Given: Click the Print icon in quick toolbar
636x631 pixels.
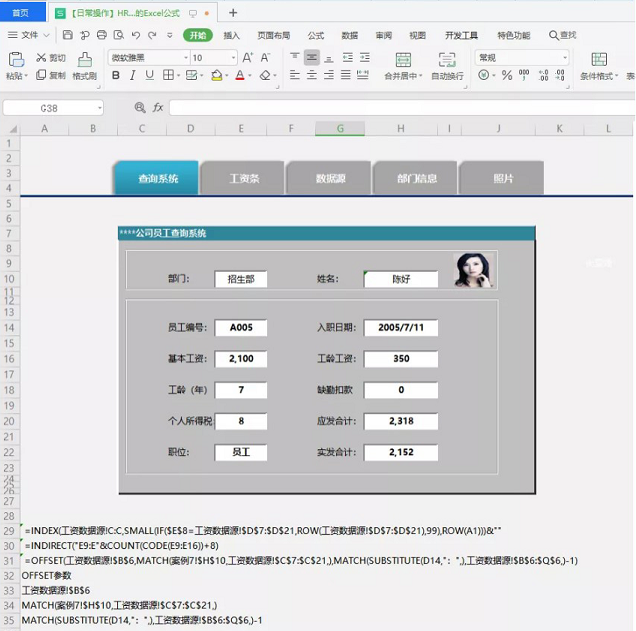Looking at the screenshot, I should coord(102,35).
